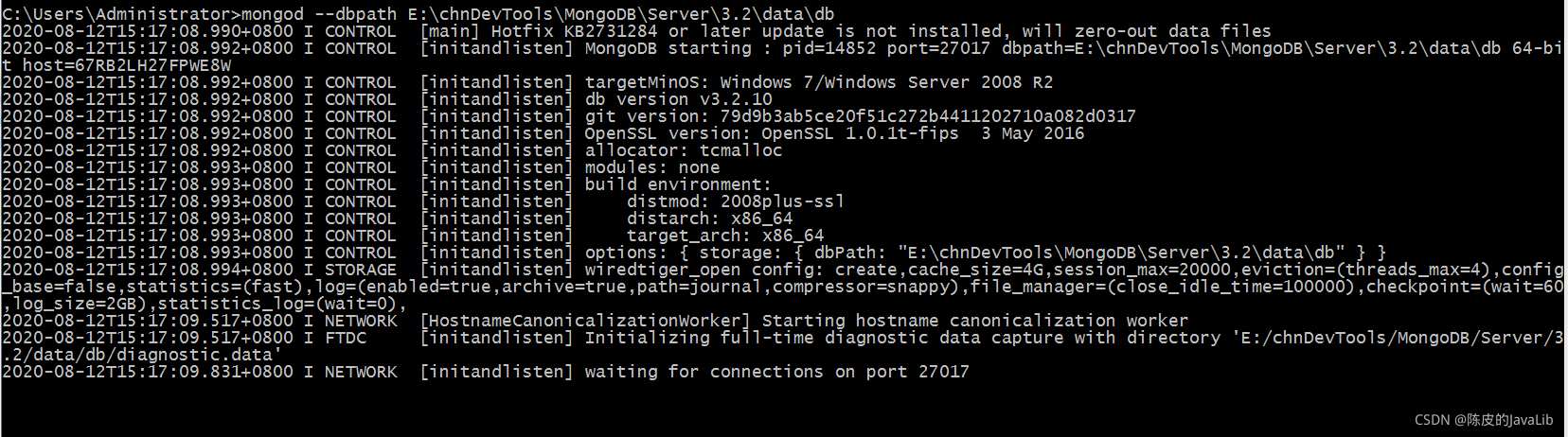Click the dbpath argument in the command line
Image resolution: width=1568 pixels, height=437 pixels.
click(621, 14)
